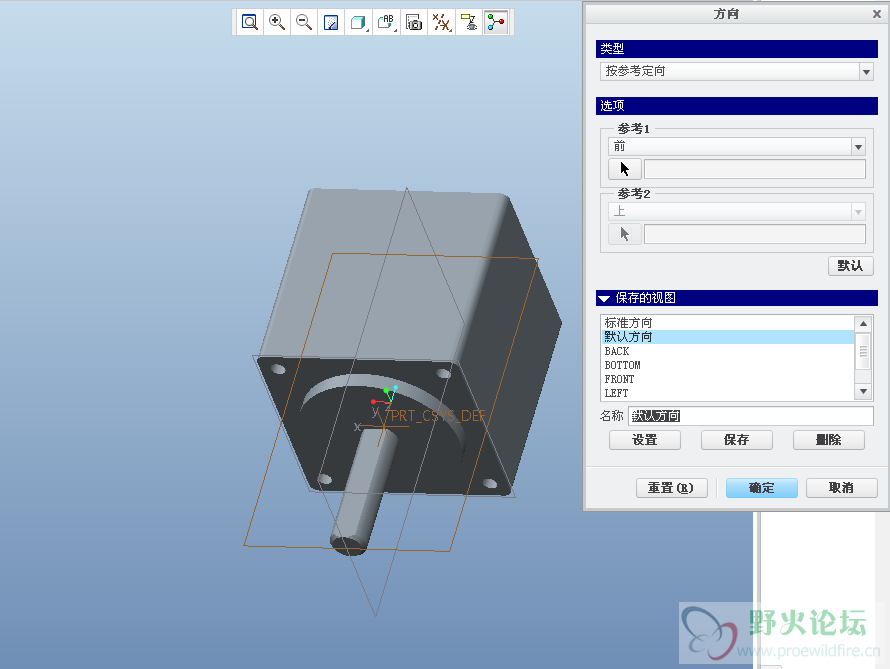Open the view manager camera icon
Screen dimensions: 890x669
pos(414,22)
